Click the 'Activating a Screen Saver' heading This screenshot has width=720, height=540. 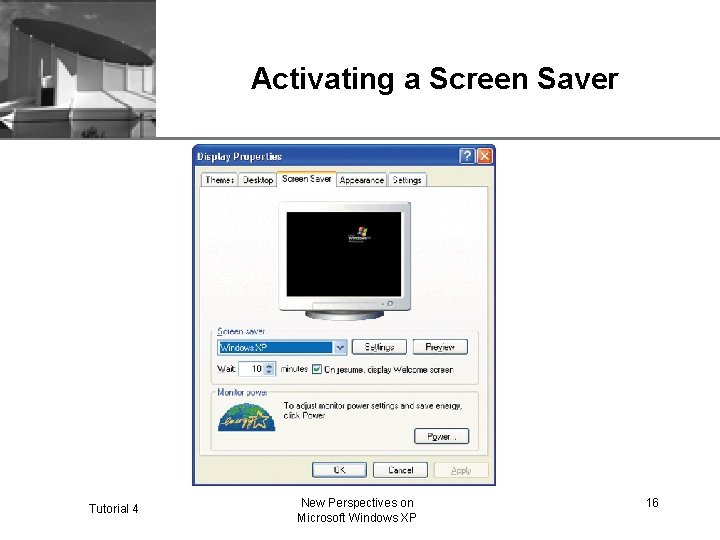pos(434,79)
